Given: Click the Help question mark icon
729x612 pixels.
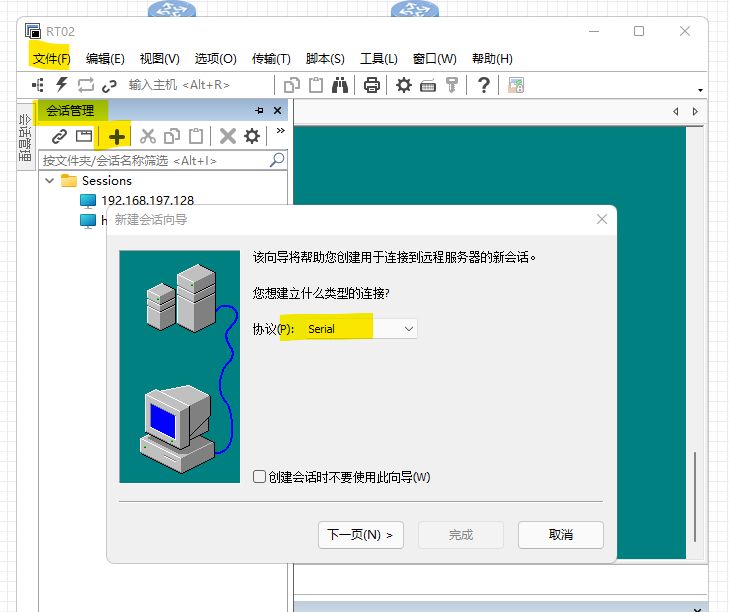Looking at the screenshot, I should (x=483, y=85).
